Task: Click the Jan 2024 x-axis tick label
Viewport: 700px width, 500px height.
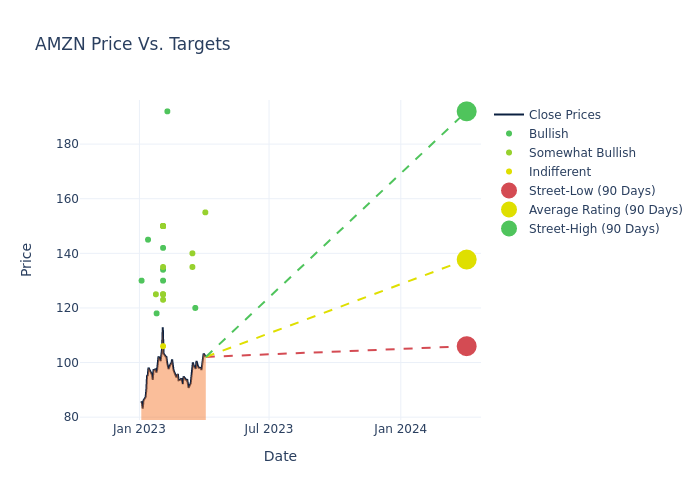Action: (400, 429)
